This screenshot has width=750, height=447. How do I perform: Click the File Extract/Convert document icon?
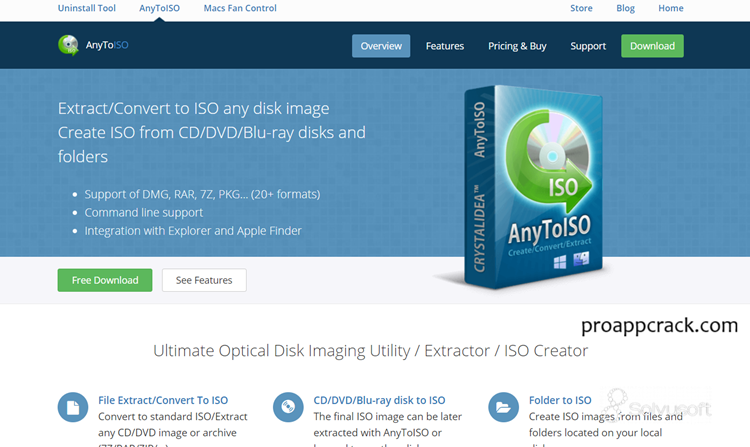pyautogui.click(x=72, y=407)
